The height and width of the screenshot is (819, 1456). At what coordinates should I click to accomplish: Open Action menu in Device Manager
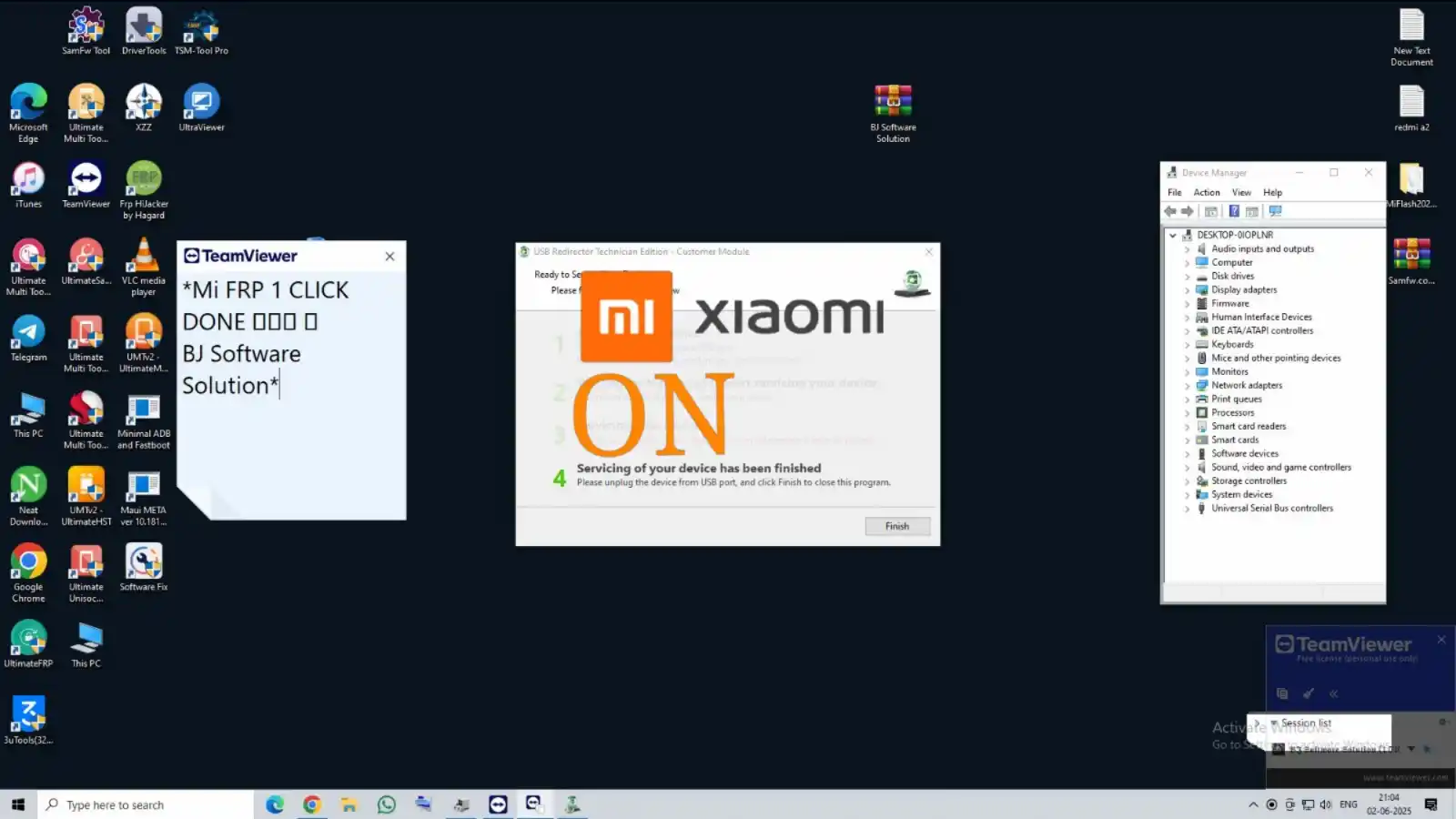tap(1207, 192)
